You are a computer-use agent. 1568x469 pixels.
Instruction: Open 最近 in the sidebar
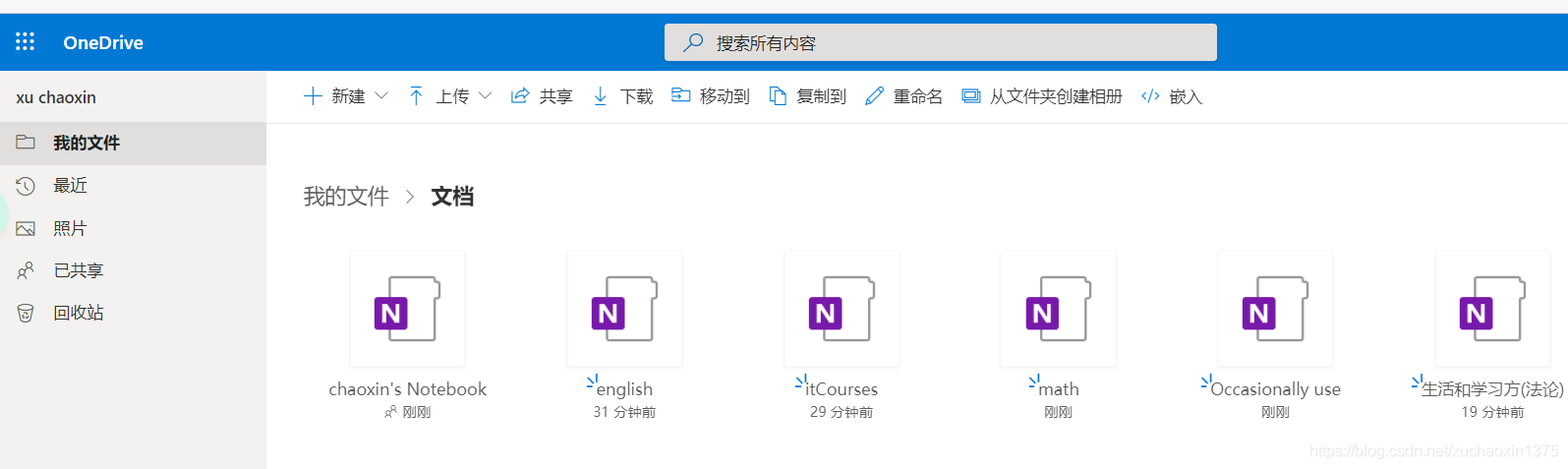[x=133, y=185]
